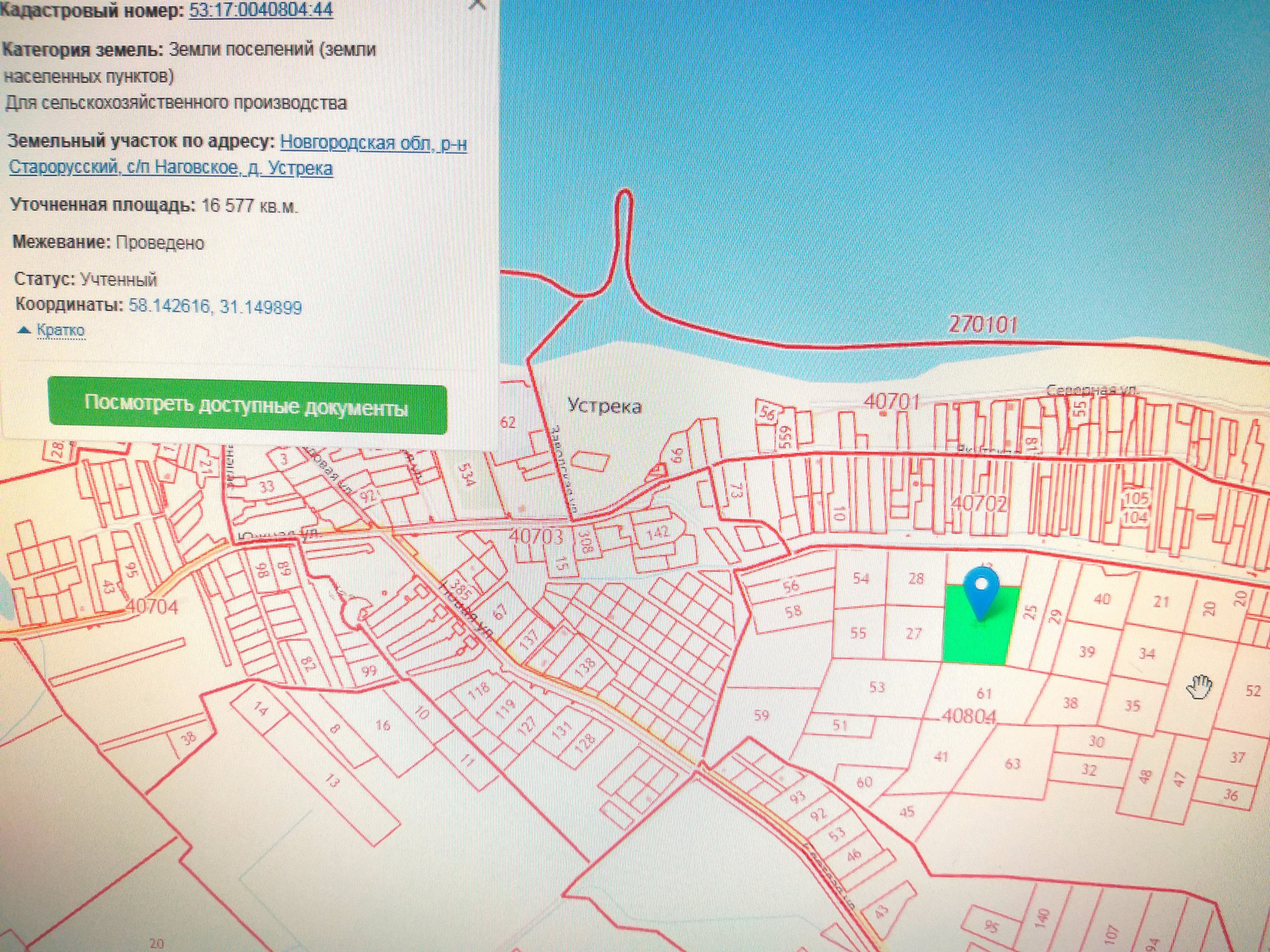Click the blue location pin marker
The height and width of the screenshot is (952, 1270).
[x=981, y=592]
